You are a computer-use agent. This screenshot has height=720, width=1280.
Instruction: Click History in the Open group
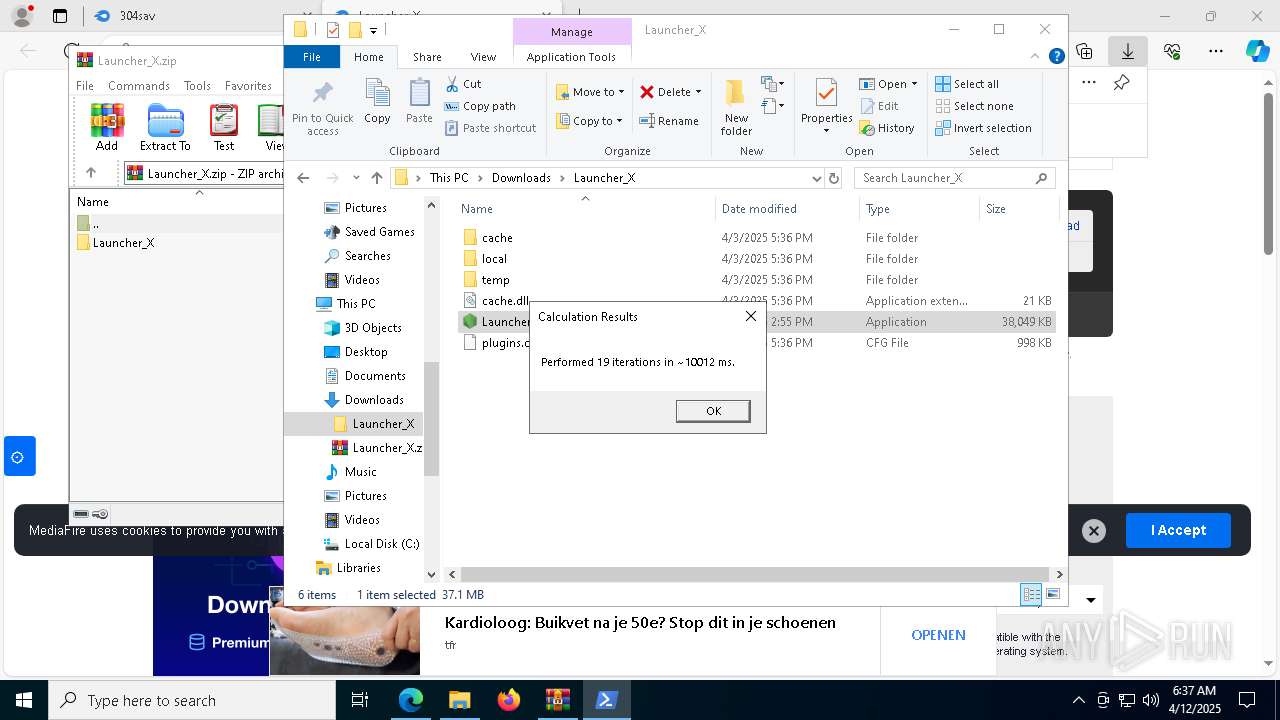[x=887, y=128]
